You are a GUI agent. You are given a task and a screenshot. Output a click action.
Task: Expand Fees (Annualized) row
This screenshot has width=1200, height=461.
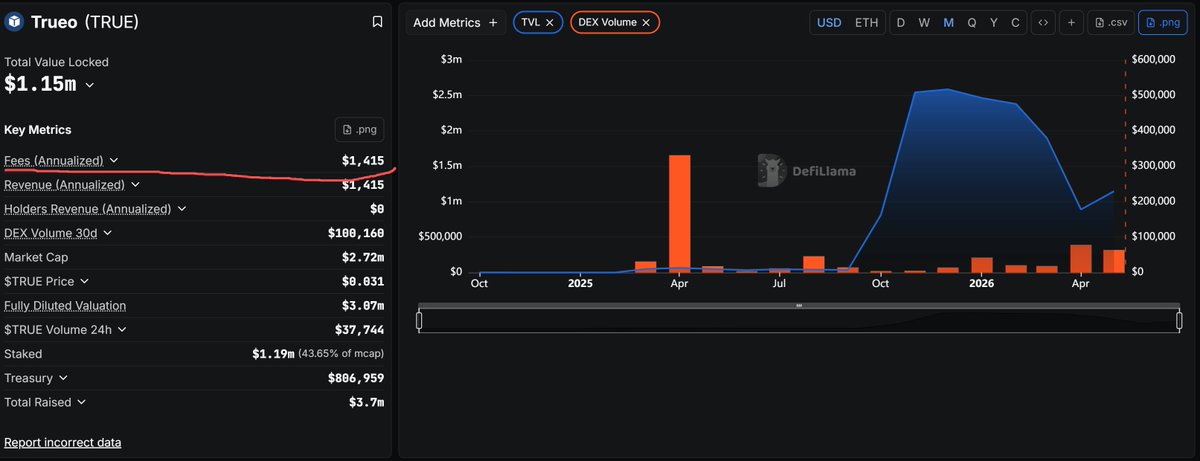click(x=114, y=161)
